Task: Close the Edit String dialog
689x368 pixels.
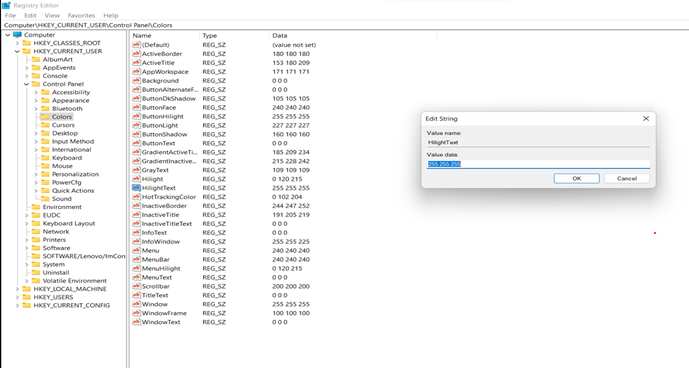Action: [645, 119]
